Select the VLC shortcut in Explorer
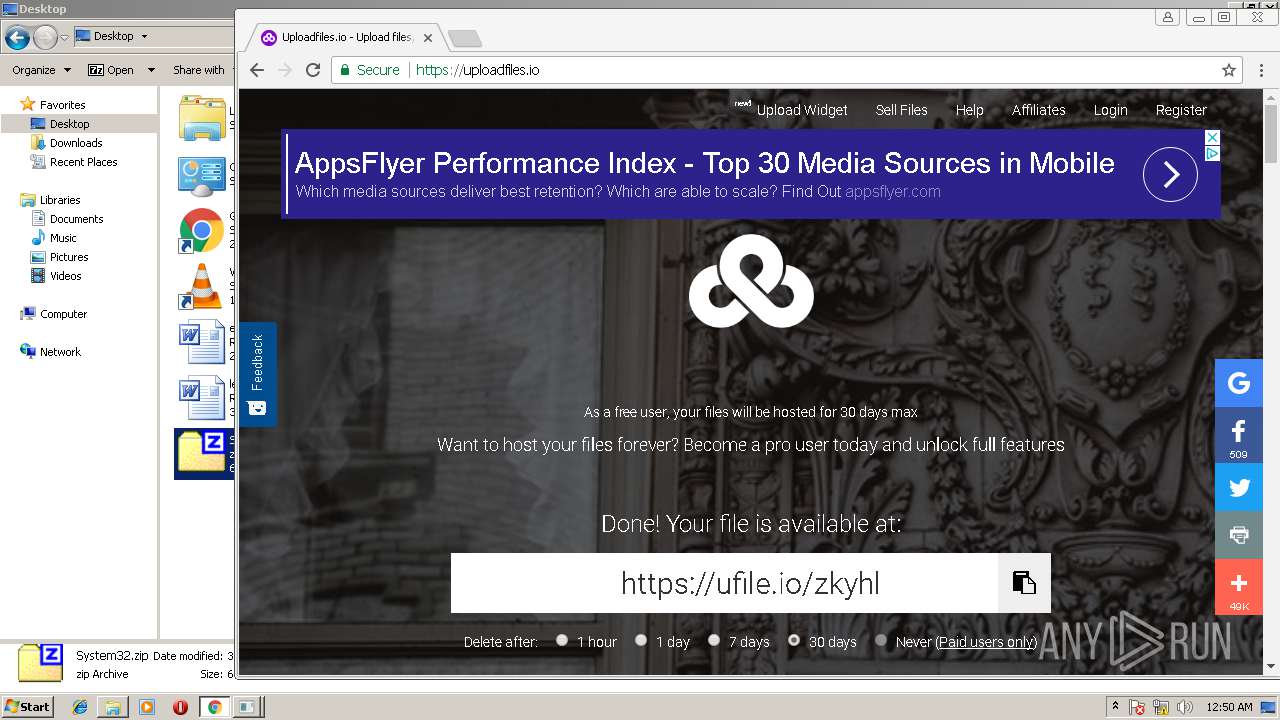 point(201,287)
